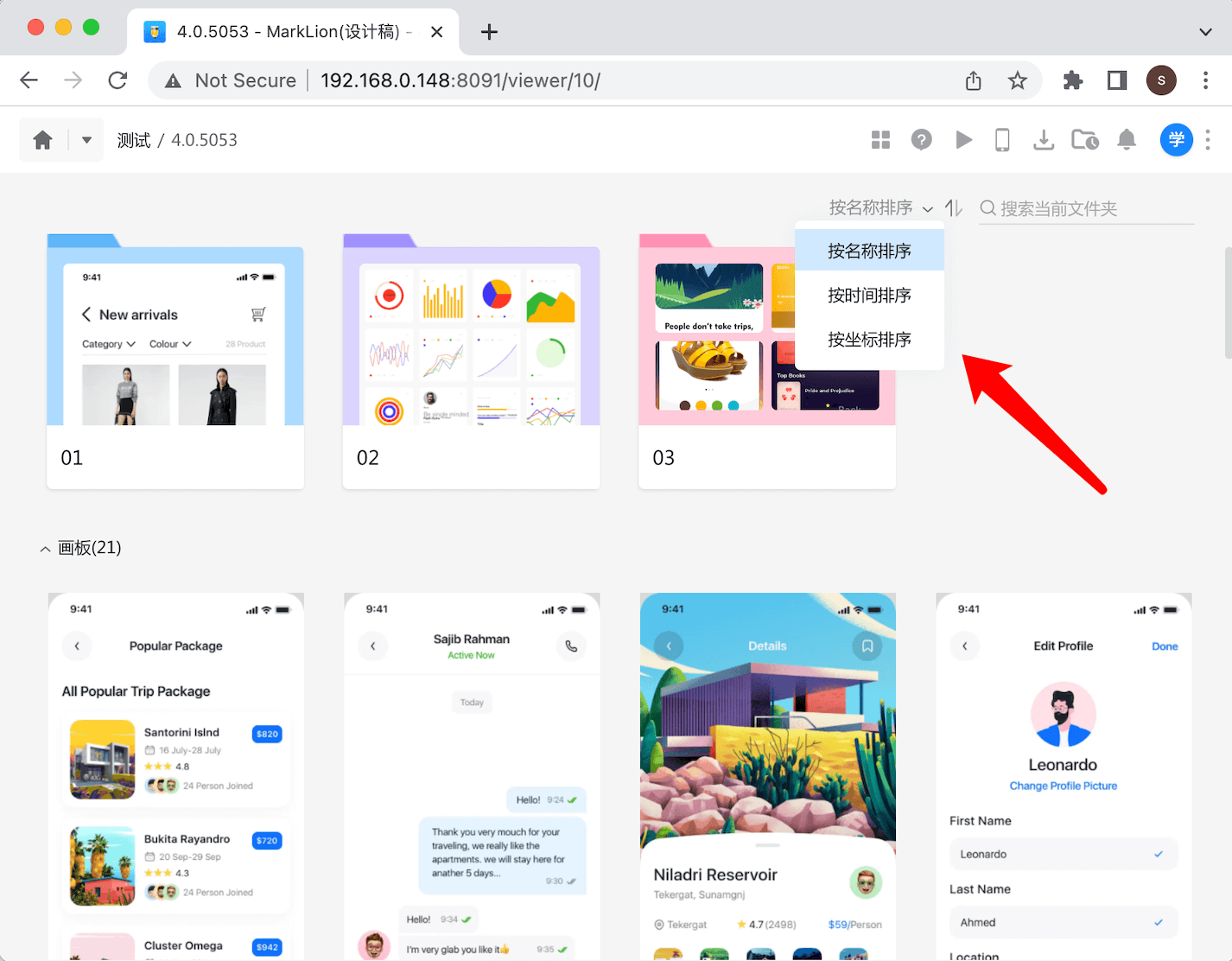The width and height of the screenshot is (1232, 961).
Task: Open folder history icon
Action: (x=1084, y=140)
